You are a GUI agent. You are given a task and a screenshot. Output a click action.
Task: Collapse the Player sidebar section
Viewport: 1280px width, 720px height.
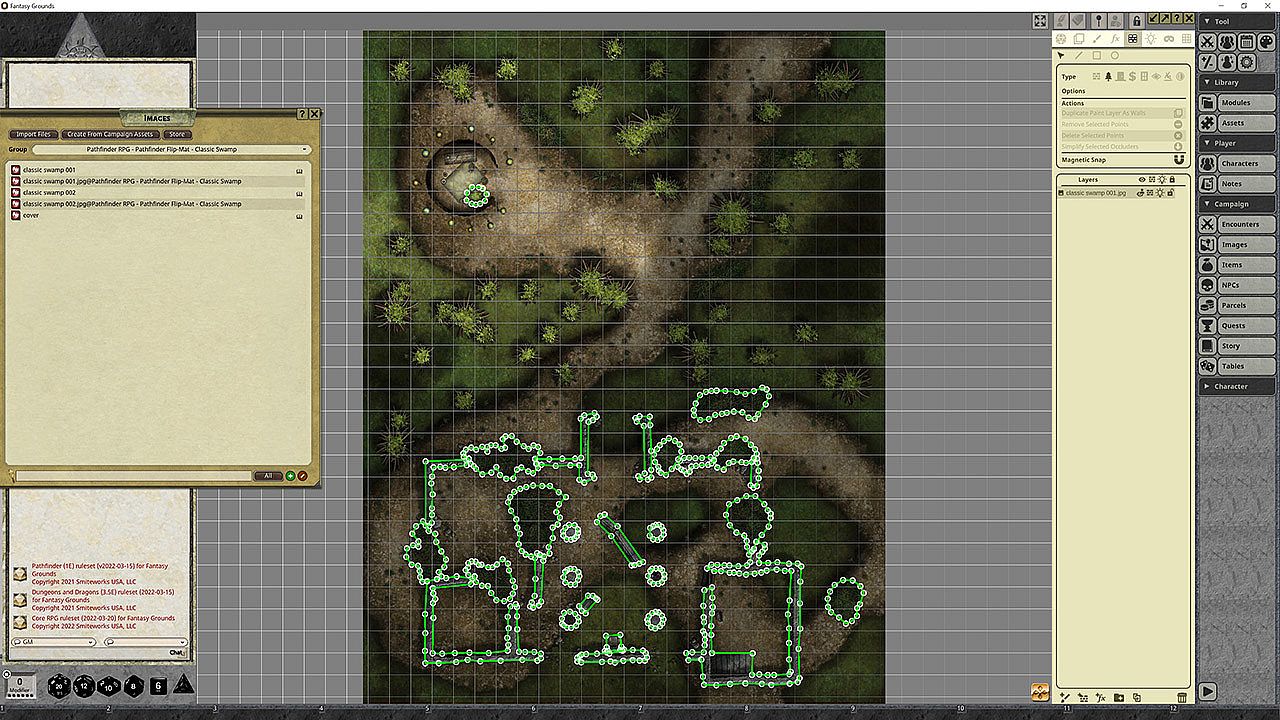point(1238,143)
